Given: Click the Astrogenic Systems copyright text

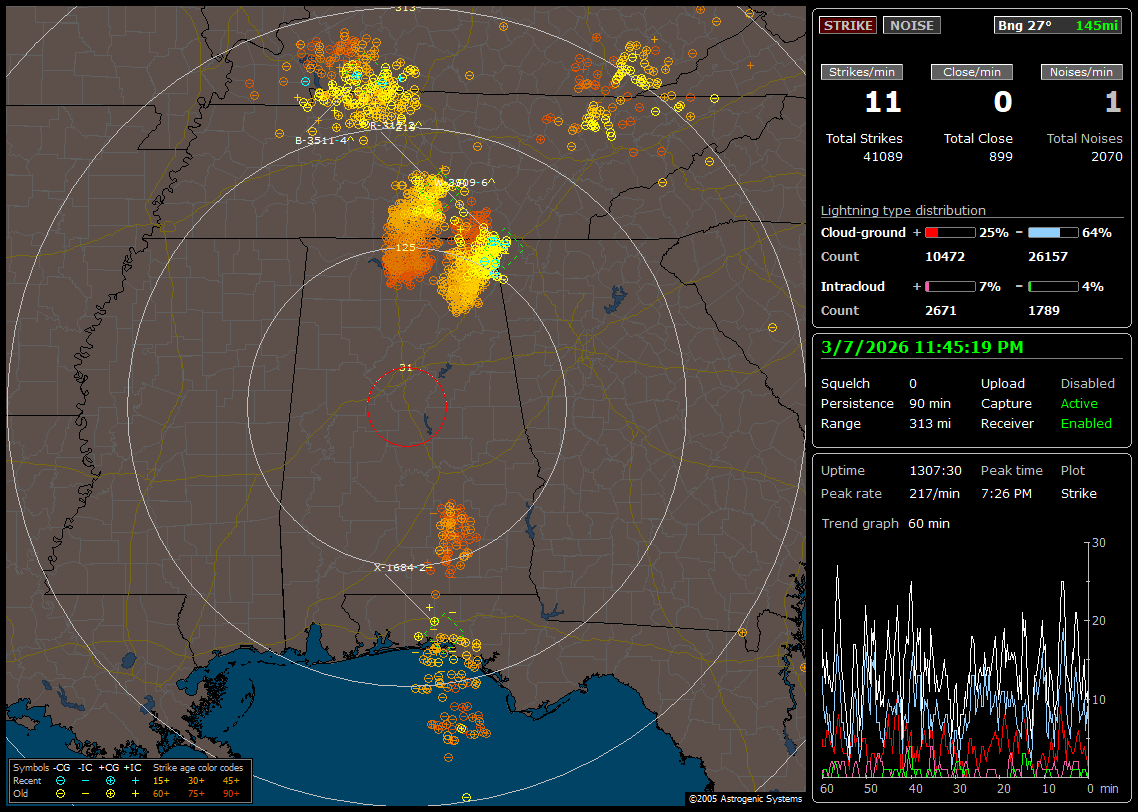Looking at the screenshot, I should click(x=745, y=799).
